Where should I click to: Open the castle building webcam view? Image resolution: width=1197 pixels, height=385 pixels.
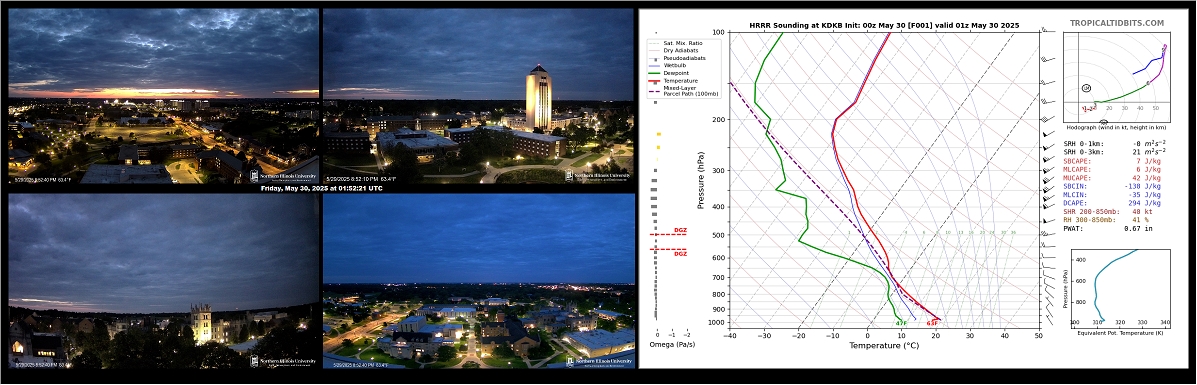point(163,281)
